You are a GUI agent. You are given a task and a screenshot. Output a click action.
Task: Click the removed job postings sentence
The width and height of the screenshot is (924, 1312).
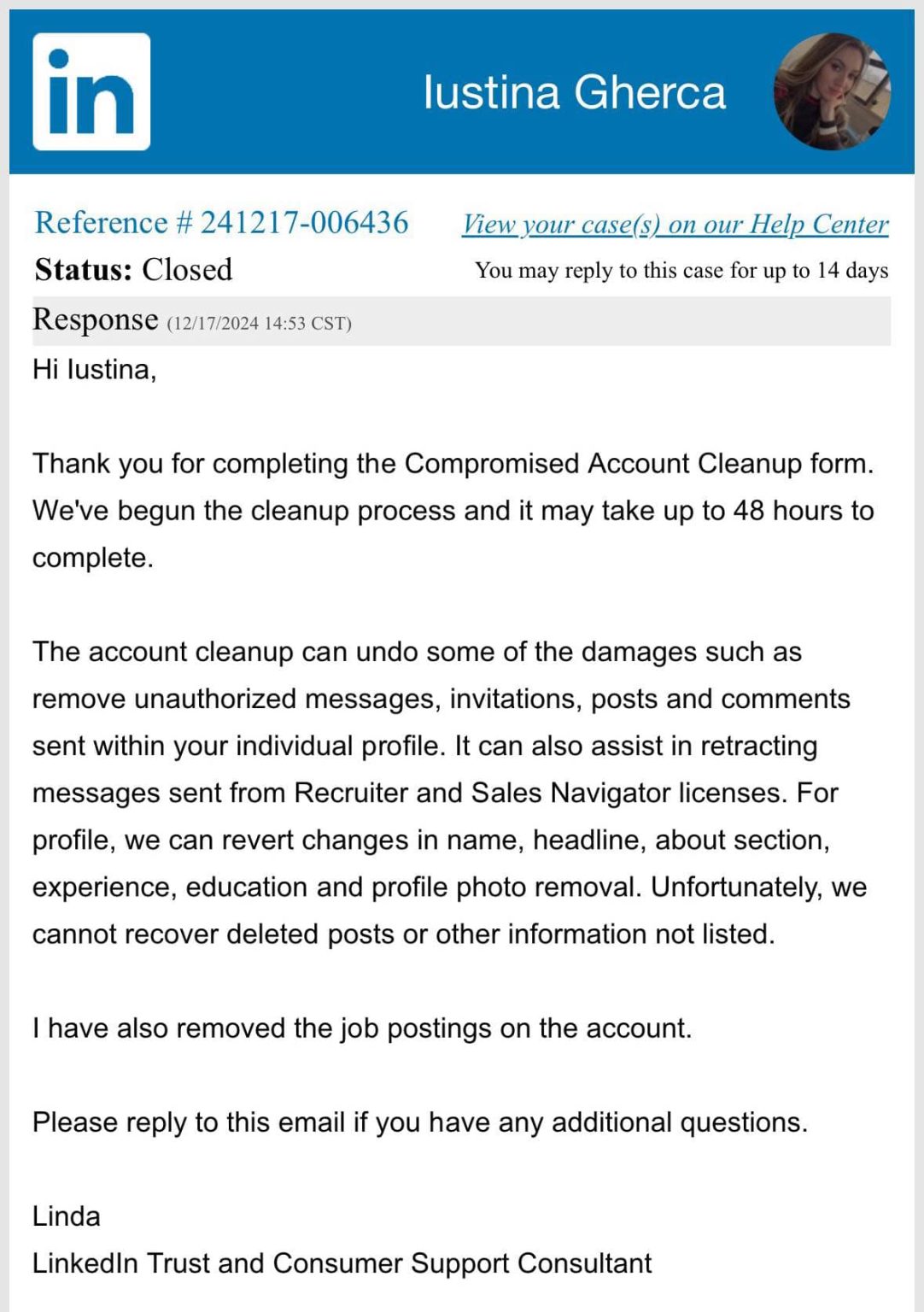point(361,1028)
